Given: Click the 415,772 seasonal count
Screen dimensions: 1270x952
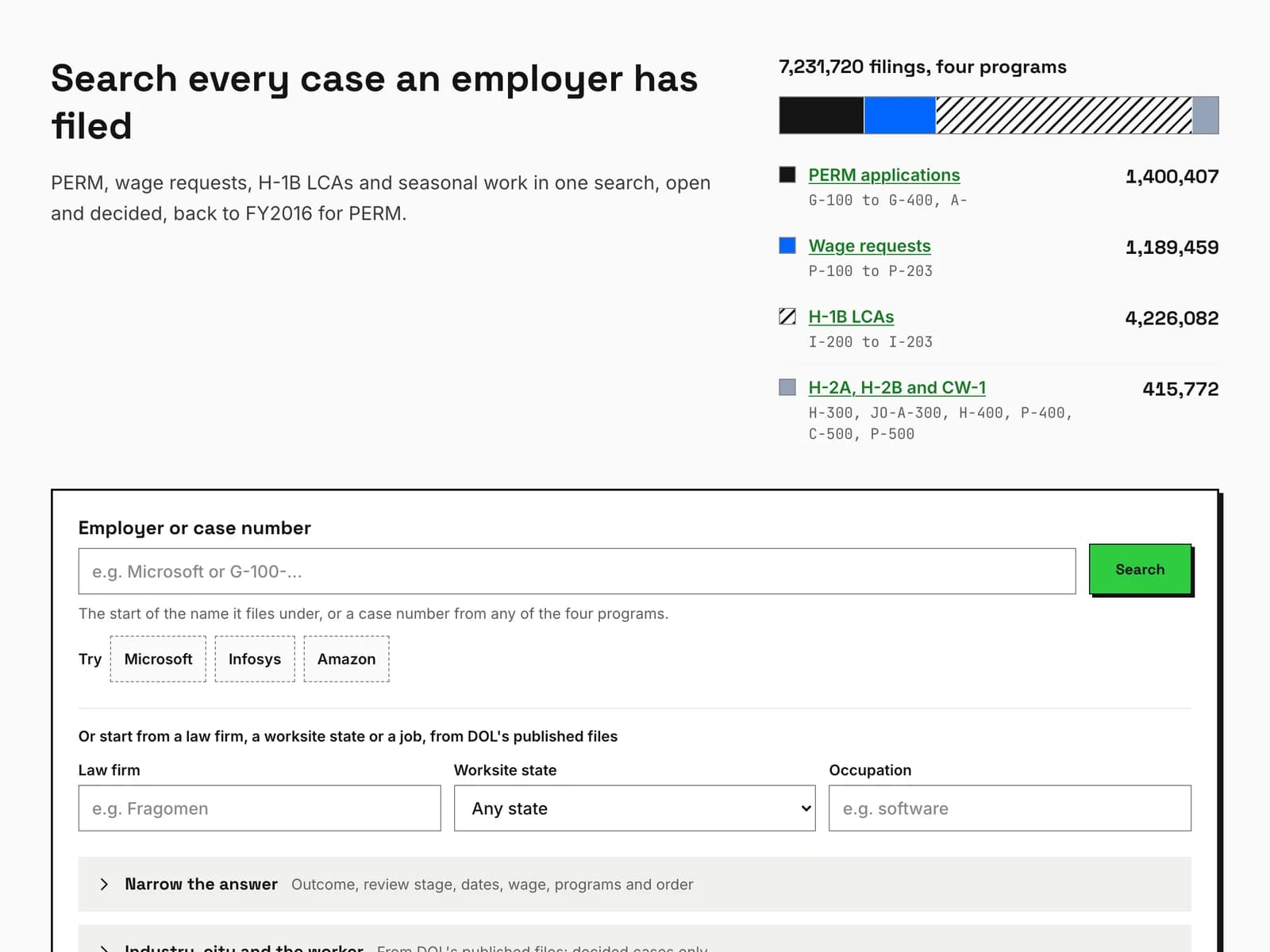Looking at the screenshot, I should pos(1180,389).
